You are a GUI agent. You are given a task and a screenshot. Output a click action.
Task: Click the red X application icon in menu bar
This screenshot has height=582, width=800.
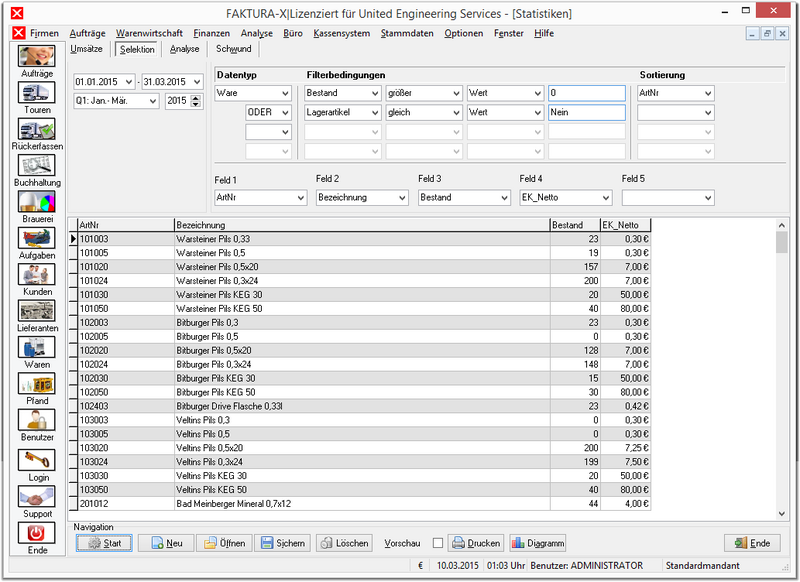[19, 33]
